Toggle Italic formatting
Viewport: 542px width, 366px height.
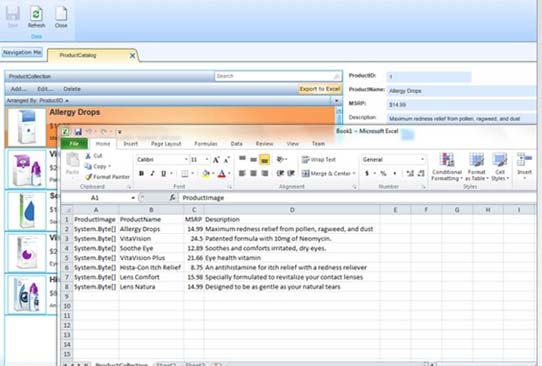click(152, 173)
